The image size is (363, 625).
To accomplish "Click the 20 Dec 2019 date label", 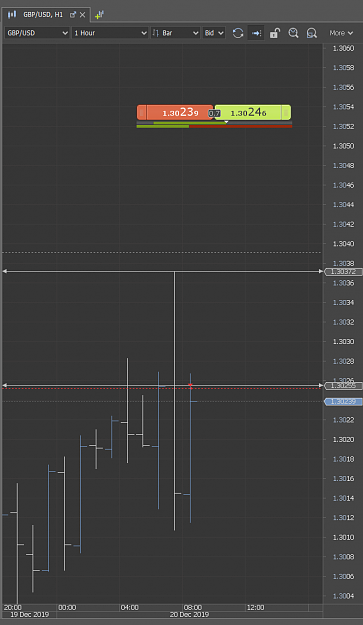I will (189, 615).
